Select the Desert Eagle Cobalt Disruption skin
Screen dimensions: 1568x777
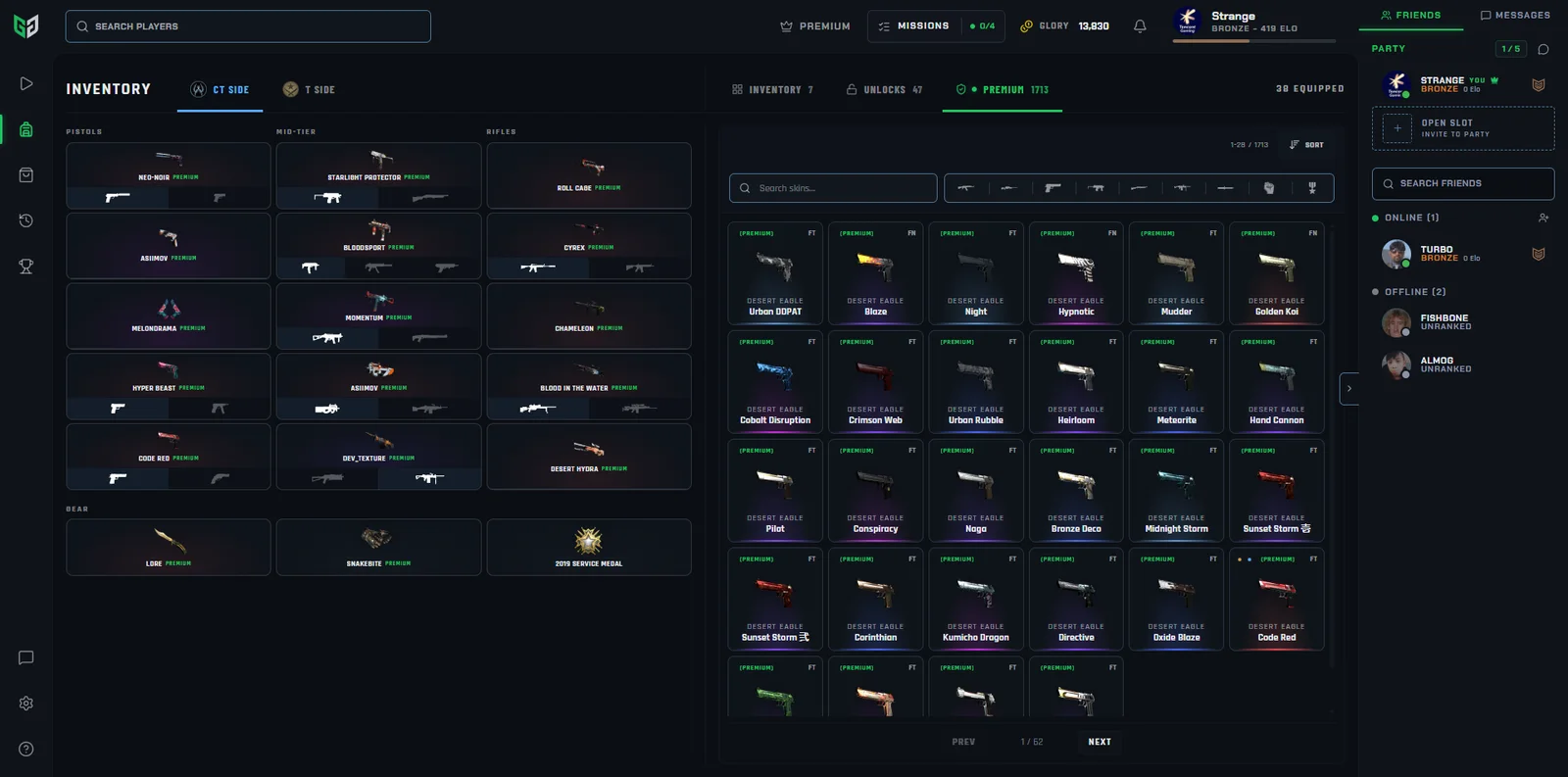tap(775, 382)
